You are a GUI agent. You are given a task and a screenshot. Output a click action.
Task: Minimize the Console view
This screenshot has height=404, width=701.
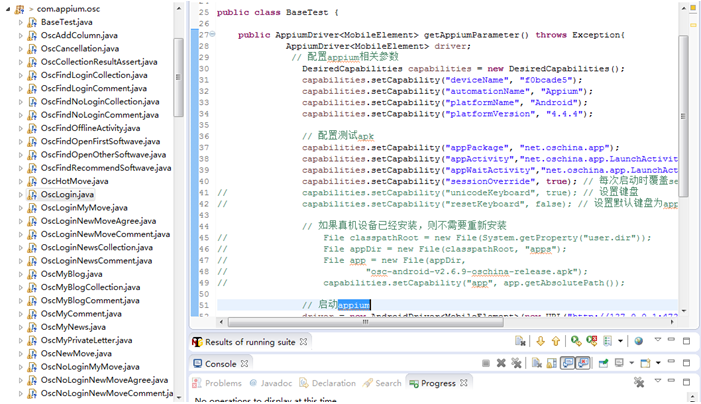[671, 361]
